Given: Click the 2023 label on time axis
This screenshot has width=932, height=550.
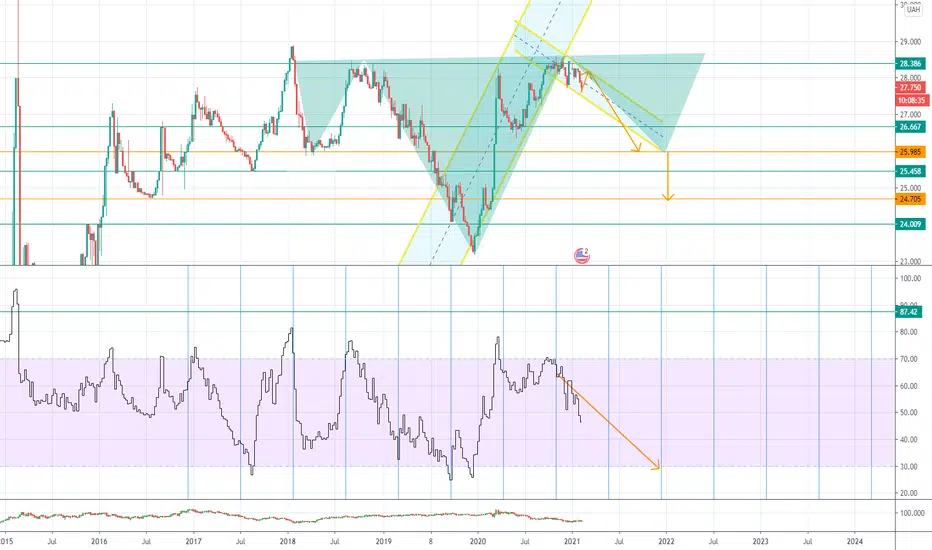Looking at the screenshot, I should (760, 542).
